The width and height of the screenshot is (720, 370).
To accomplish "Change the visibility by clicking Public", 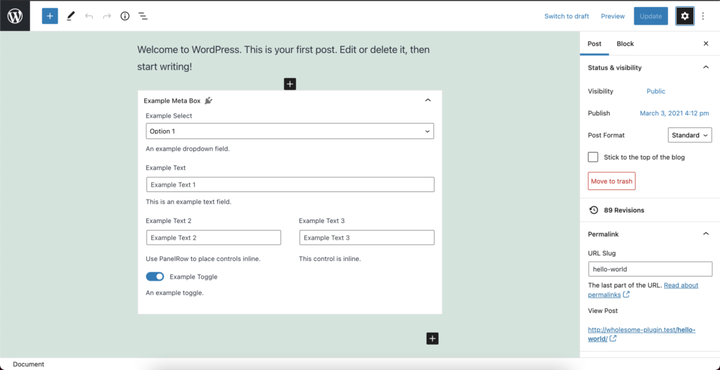I will tap(656, 91).
